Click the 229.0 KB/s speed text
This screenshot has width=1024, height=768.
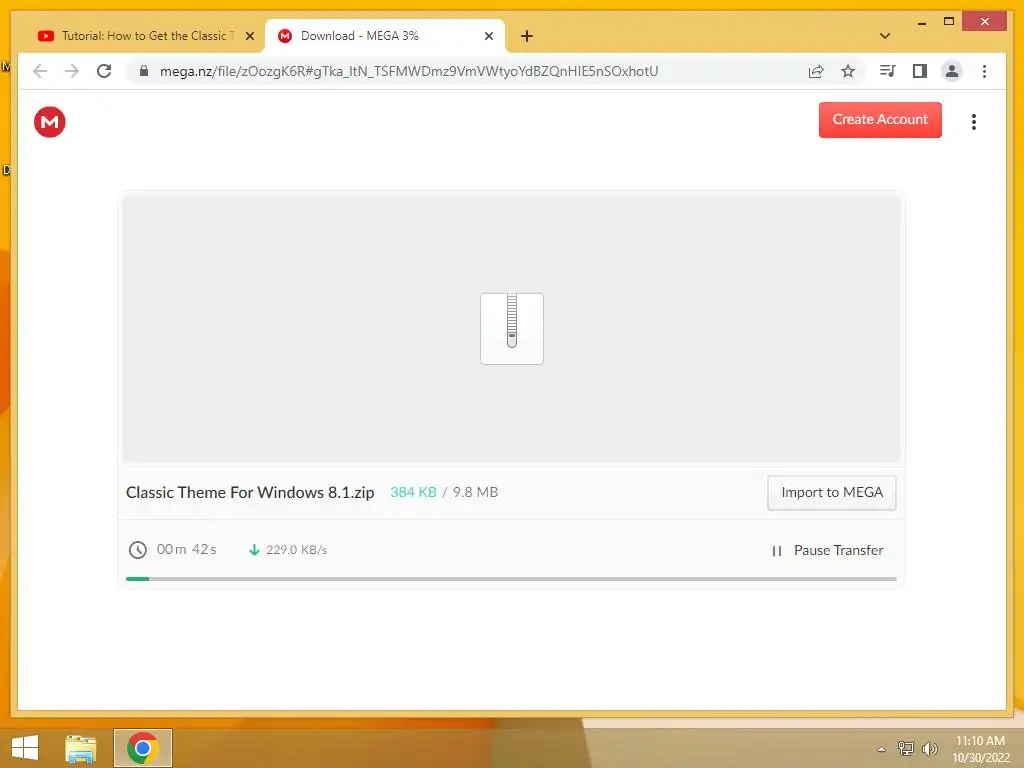click(x=296, y=550)
